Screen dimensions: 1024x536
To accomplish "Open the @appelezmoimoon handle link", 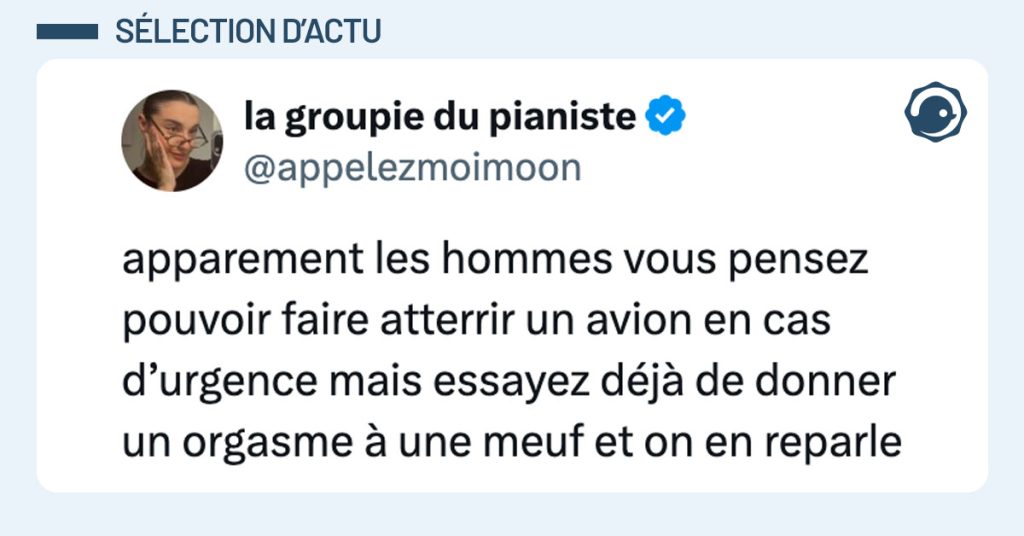I will click(412, 167).
